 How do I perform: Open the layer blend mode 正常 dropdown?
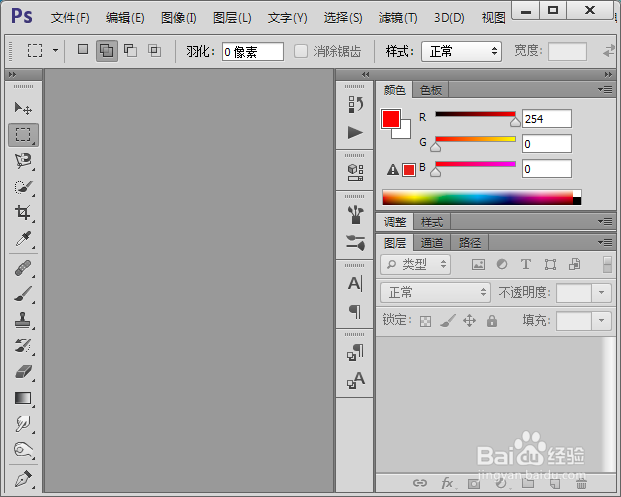click(x=436, y=293)
